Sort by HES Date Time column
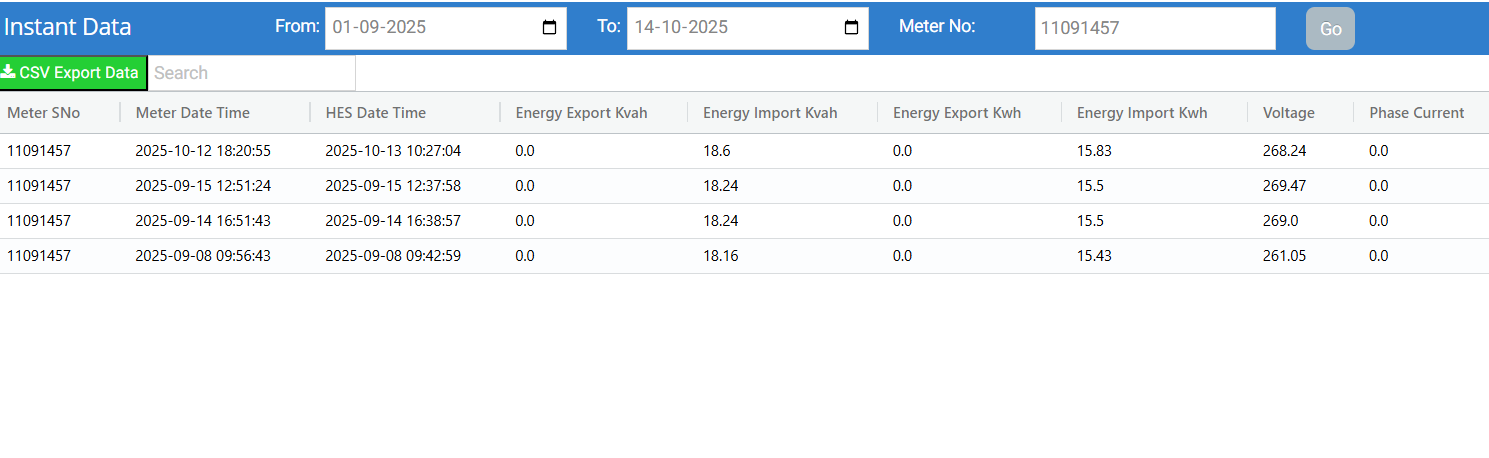 tap(376, 113)
